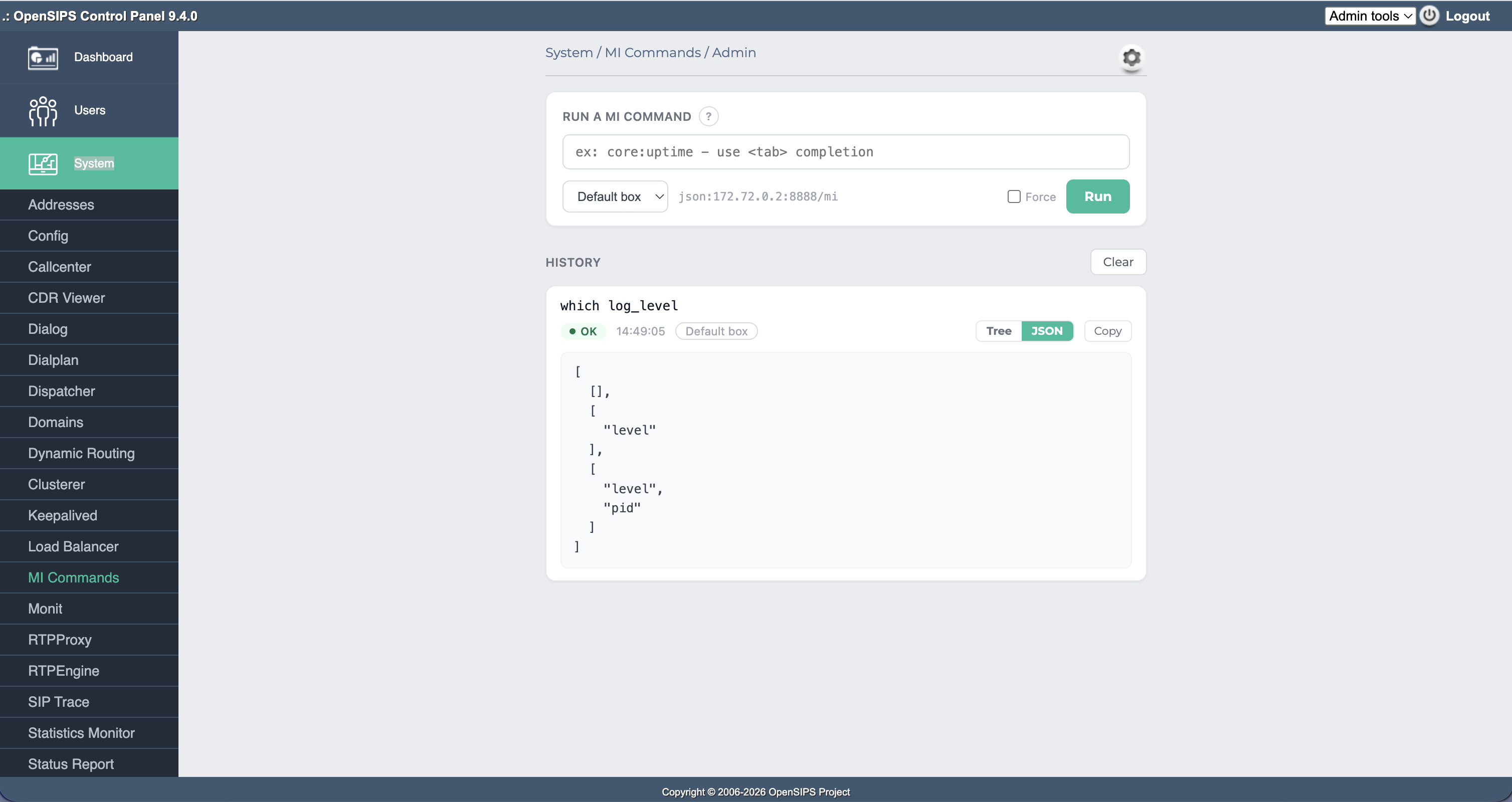Click the Default box tag in history
Image resolution: width=1512 pixels, height=802 pixels.
(716, 331)
